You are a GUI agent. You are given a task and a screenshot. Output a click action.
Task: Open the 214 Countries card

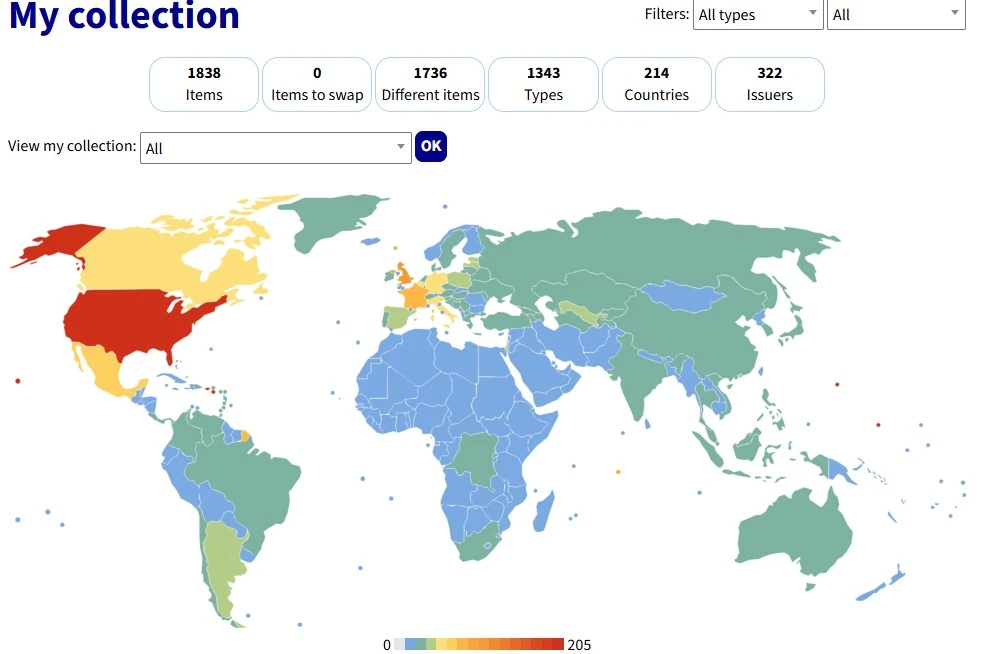(656, 84)
